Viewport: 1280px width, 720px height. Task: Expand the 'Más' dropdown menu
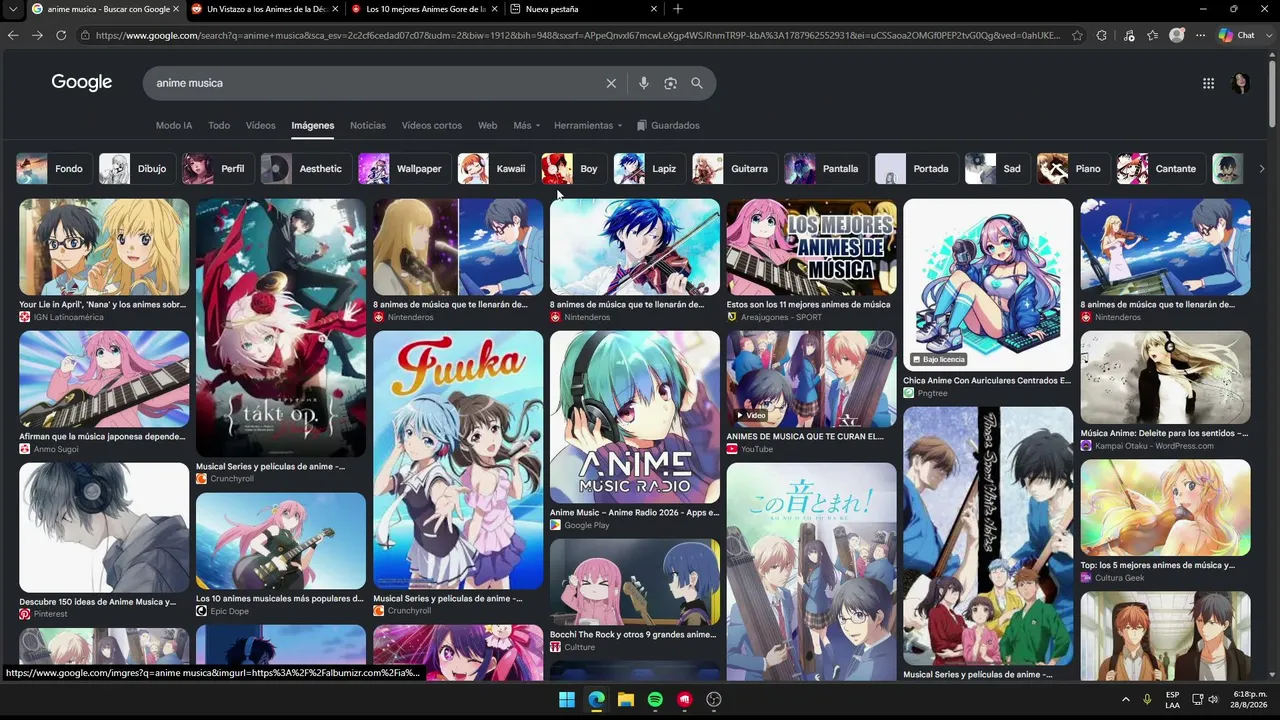click(x=527, y=126)
